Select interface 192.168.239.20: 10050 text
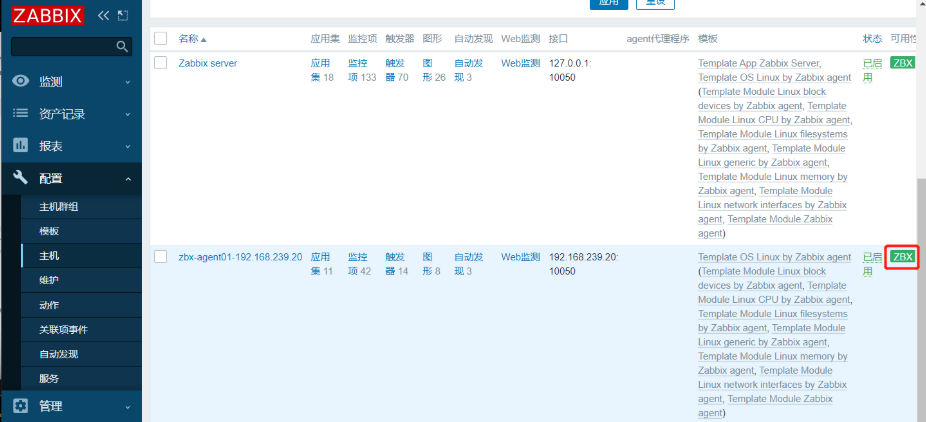Image resolution: width=926 pixels, height=422 pixels. 583,264
